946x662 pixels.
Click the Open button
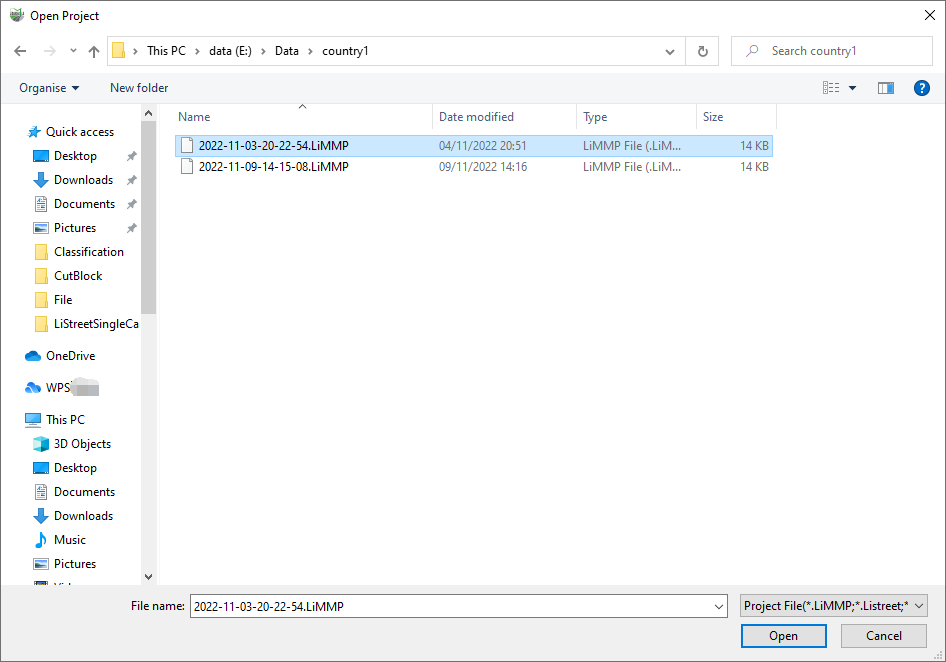coord(783,636)
